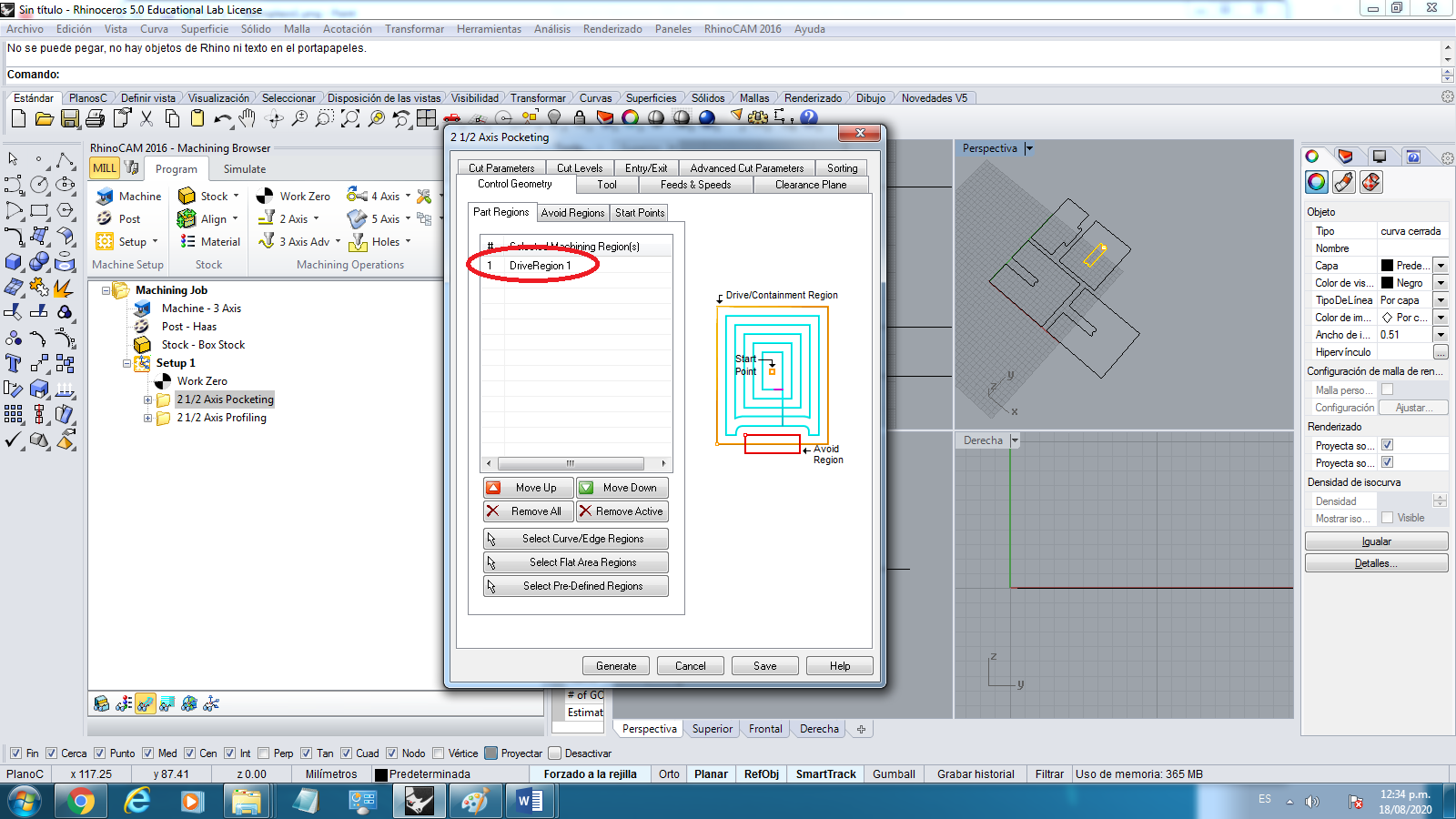Click the Cut scissors icon
1456x819 pixels.
[x=147, y=118]
